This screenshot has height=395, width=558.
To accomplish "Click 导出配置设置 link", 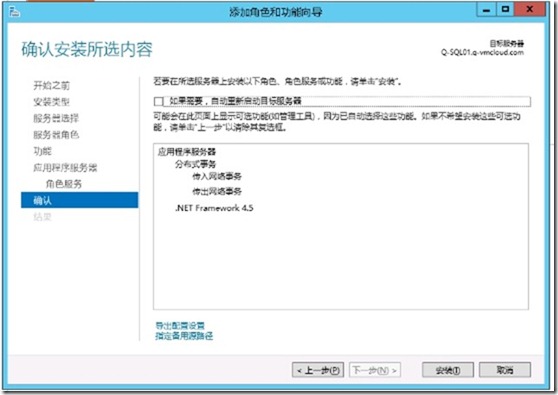I will [180, 325].
